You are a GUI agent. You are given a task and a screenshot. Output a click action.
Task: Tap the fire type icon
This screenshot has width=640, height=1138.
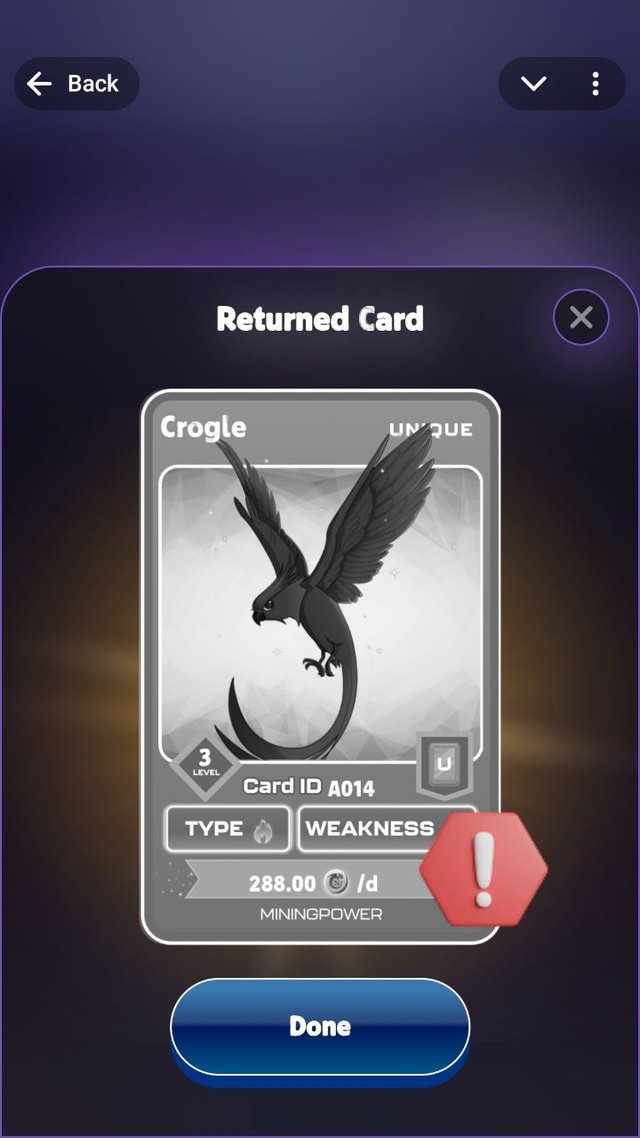(263, 830)
